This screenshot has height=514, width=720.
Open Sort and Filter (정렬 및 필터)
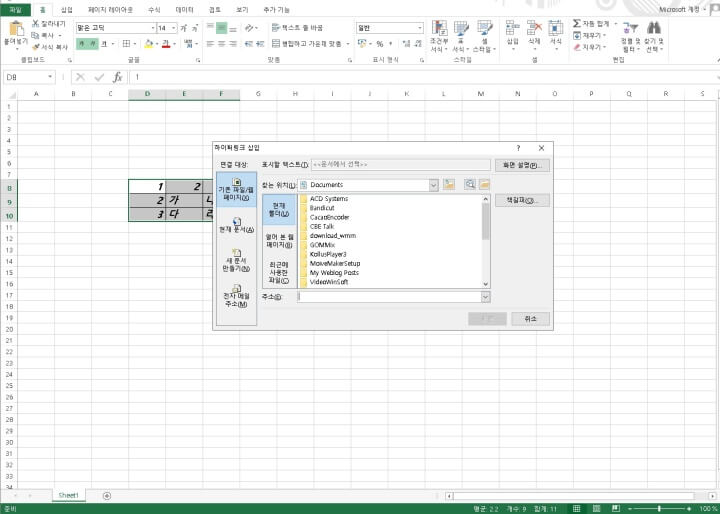[x=630, y=36]
